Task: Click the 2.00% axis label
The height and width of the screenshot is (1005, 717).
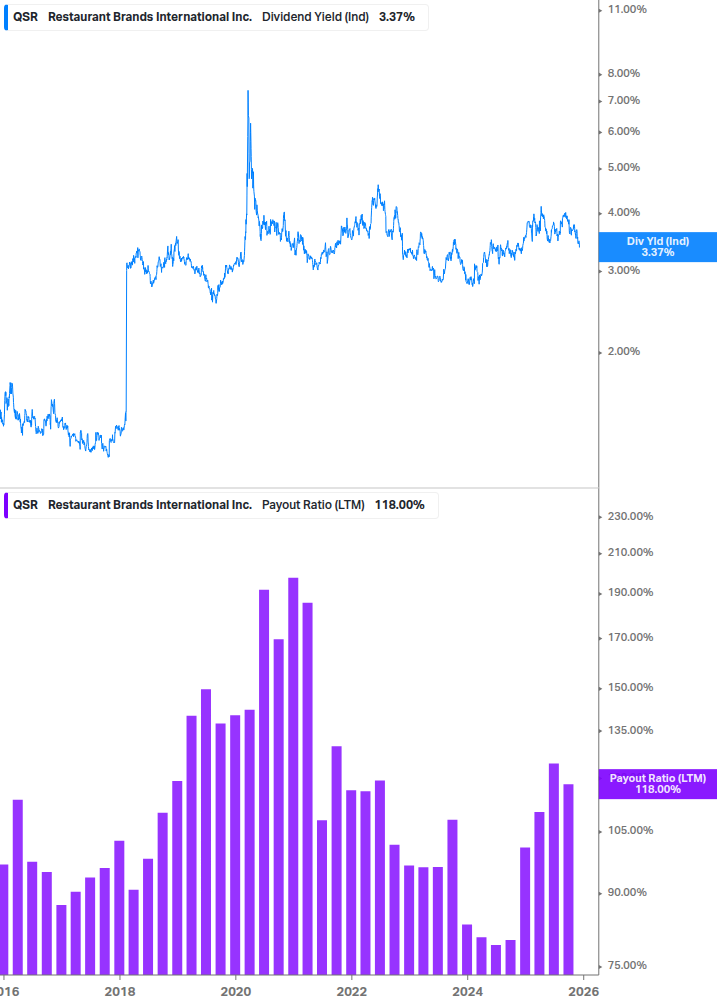Action: point(623,351)
